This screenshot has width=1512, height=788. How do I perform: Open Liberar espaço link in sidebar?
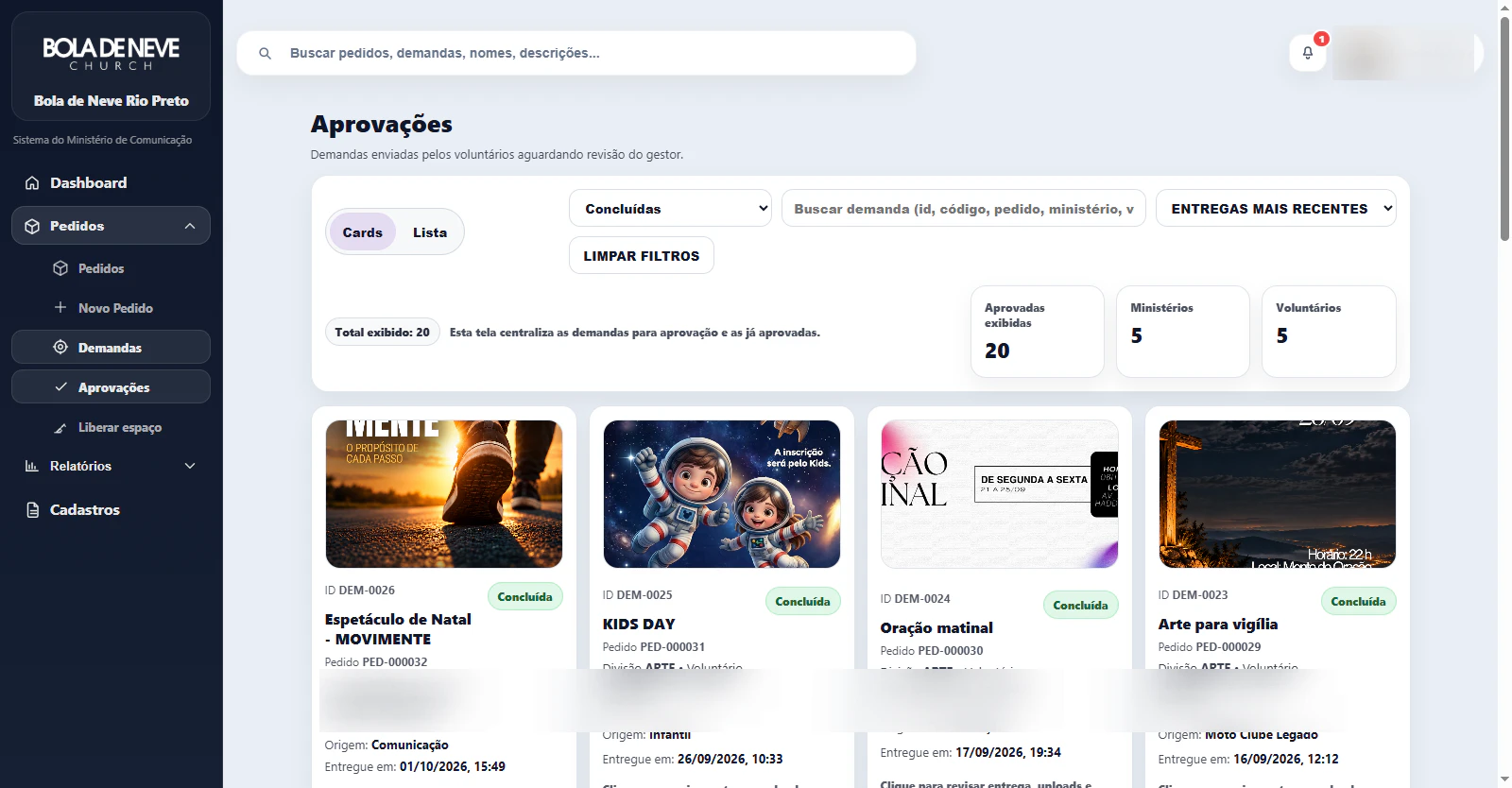coord(111,428)
